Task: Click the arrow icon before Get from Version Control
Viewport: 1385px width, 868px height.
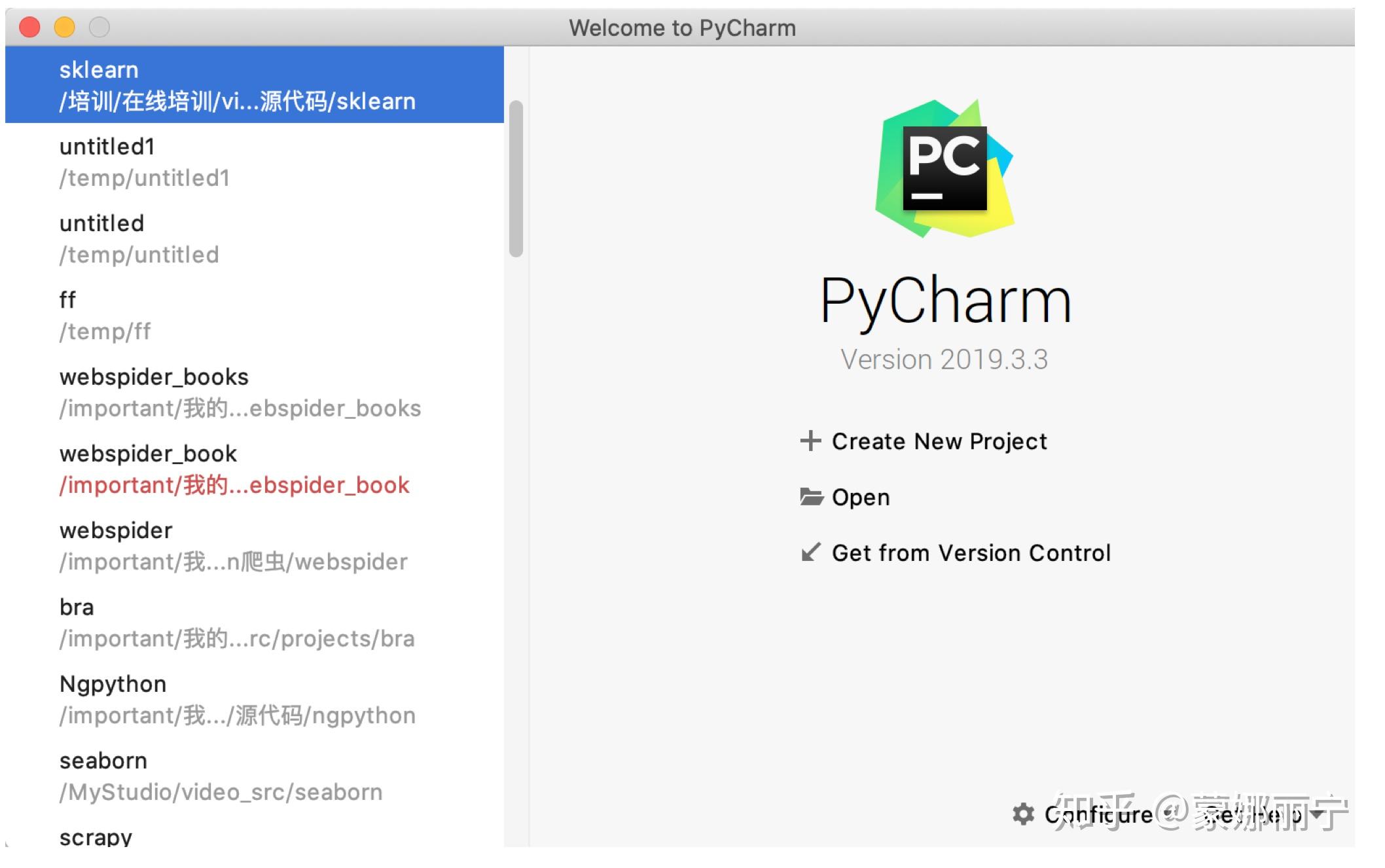Action: 812,552
